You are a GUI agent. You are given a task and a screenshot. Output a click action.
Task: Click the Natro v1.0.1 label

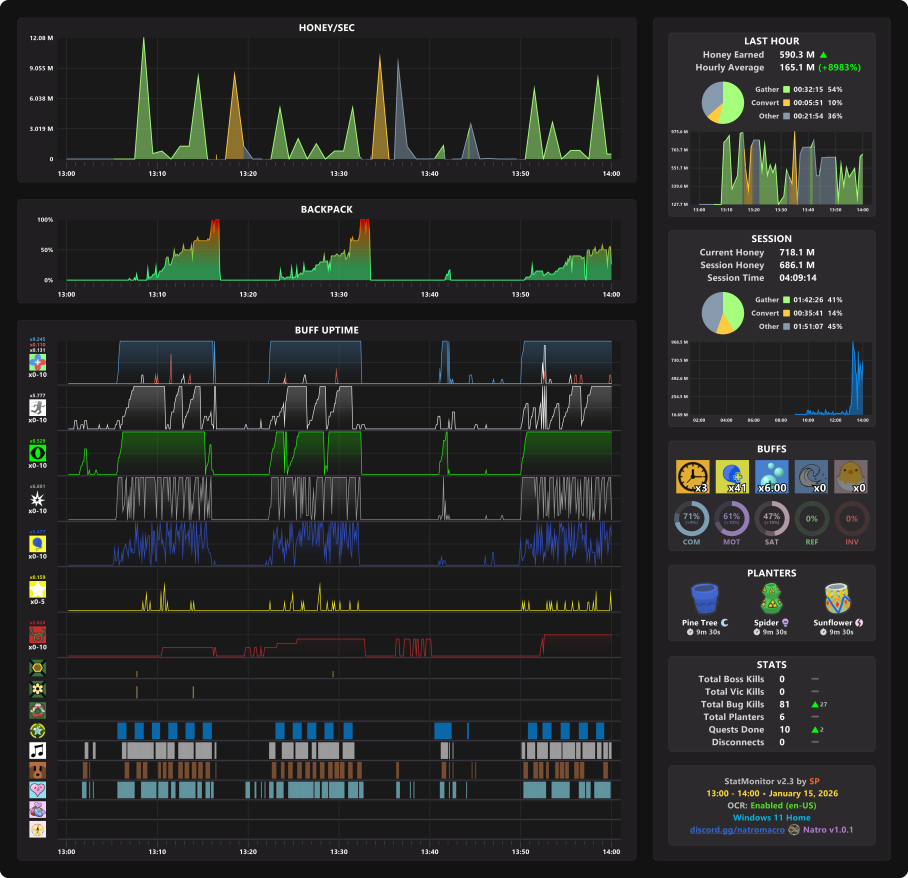click(x=828, y=829)
